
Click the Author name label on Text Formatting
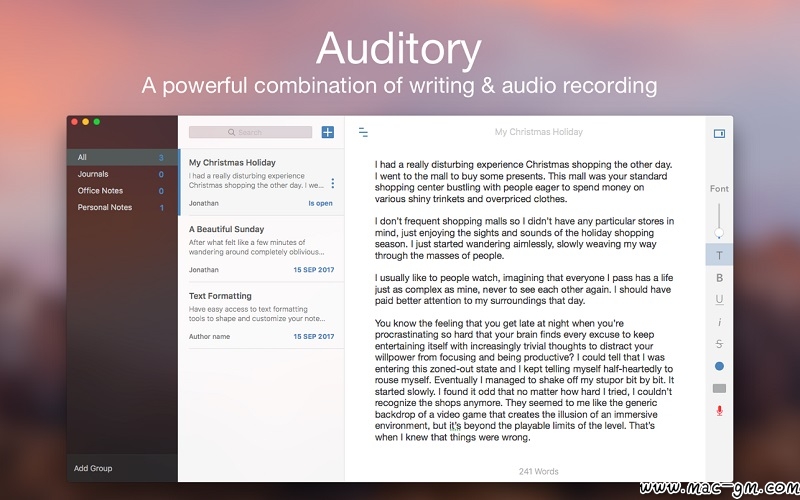pos(209,337)
